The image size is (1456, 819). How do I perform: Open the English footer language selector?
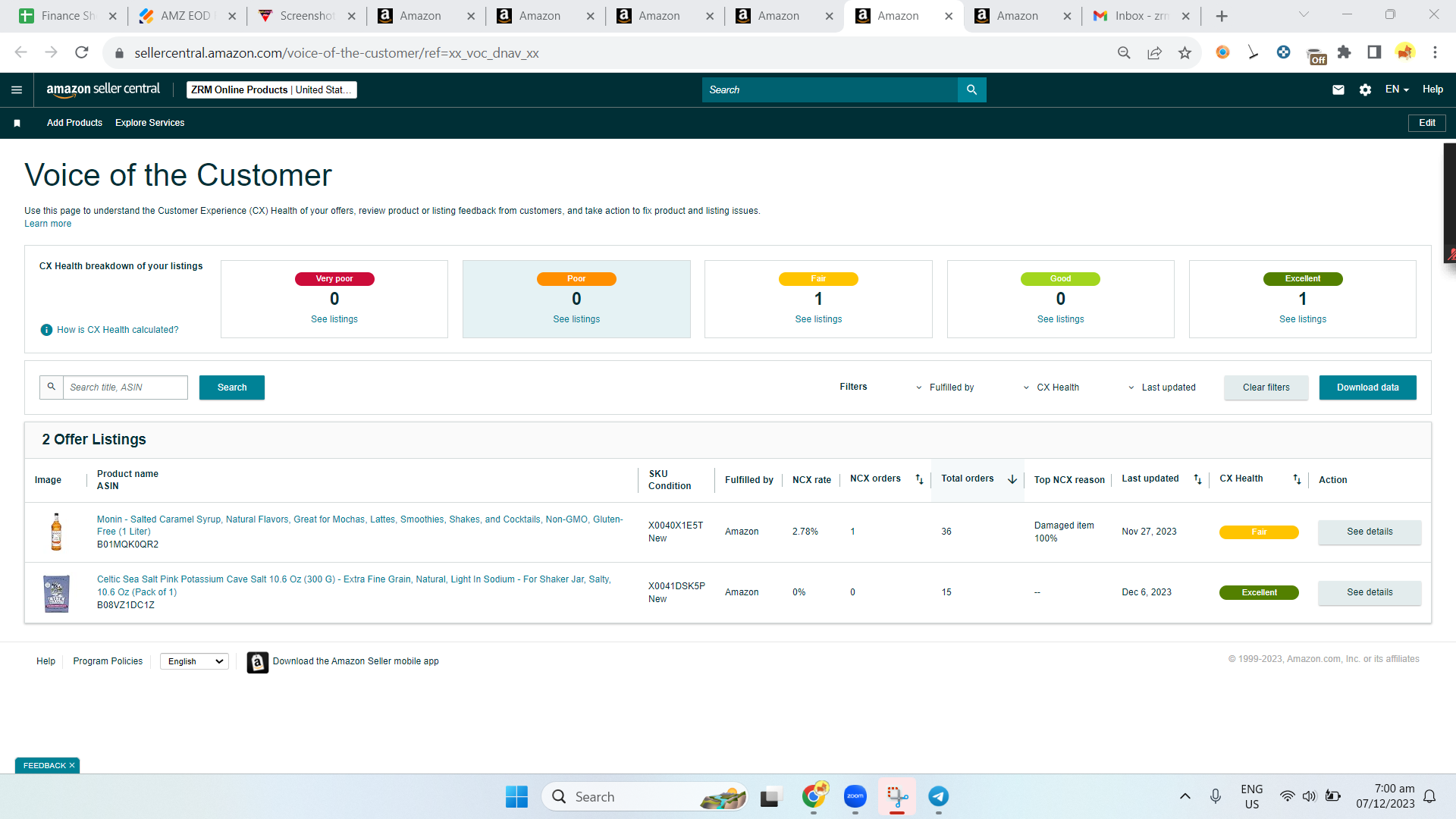195,662
